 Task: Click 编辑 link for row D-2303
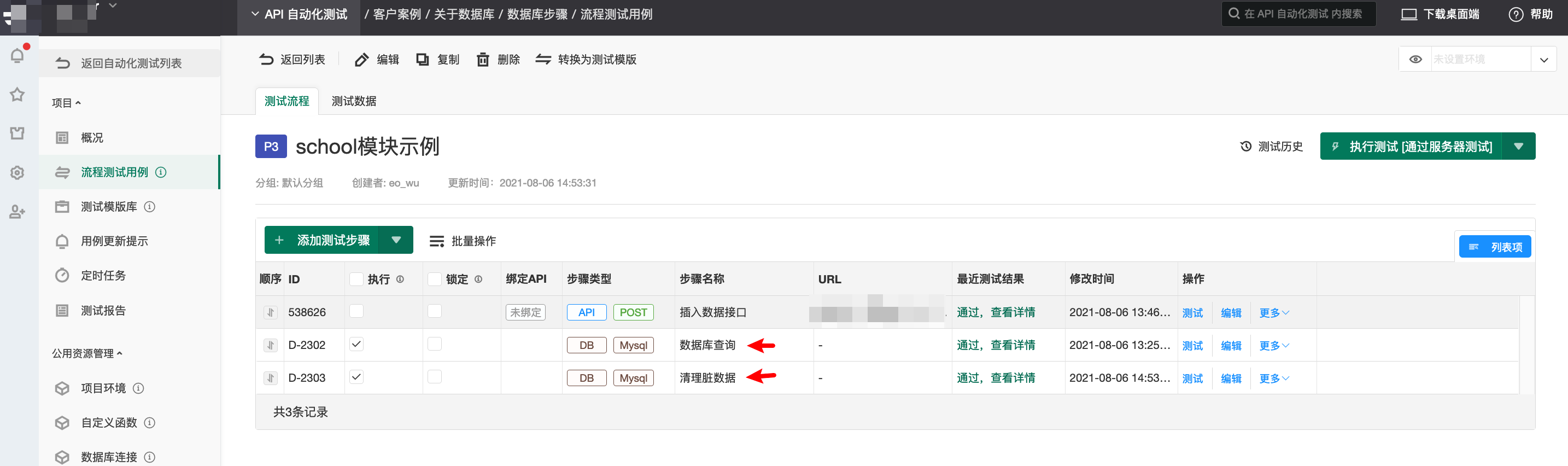1231,378
